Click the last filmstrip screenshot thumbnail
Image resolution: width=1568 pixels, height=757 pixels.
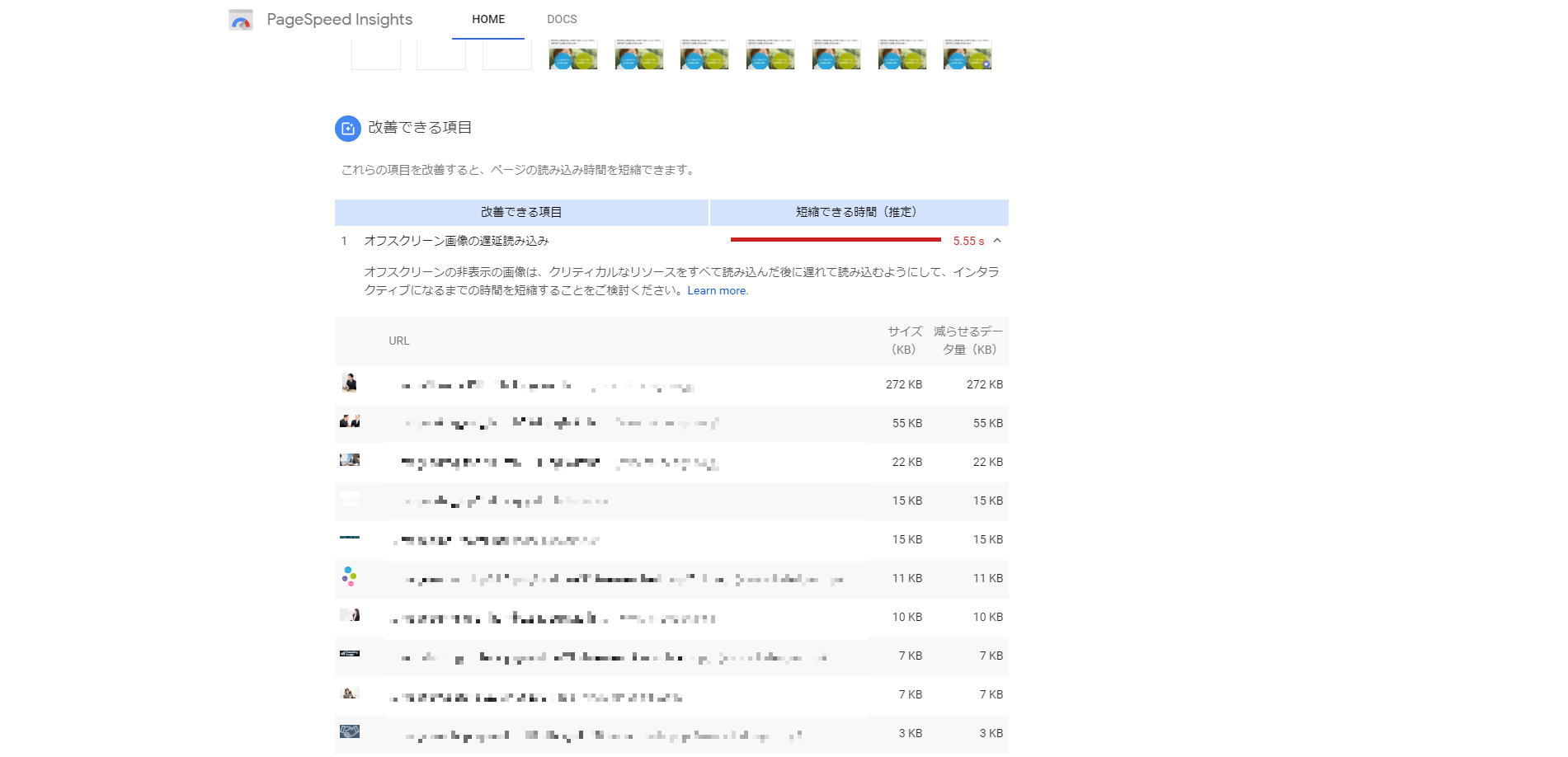968,54
